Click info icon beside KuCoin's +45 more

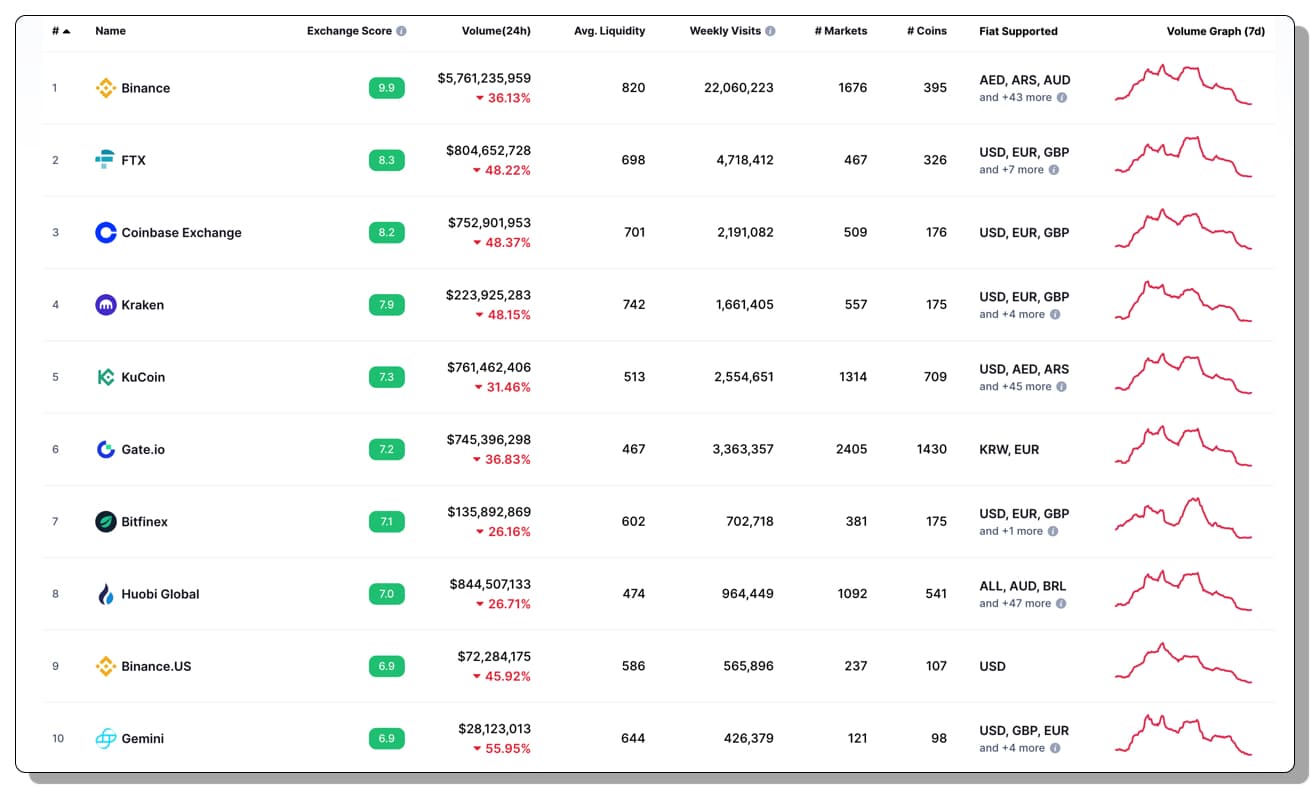point(1062,386)
